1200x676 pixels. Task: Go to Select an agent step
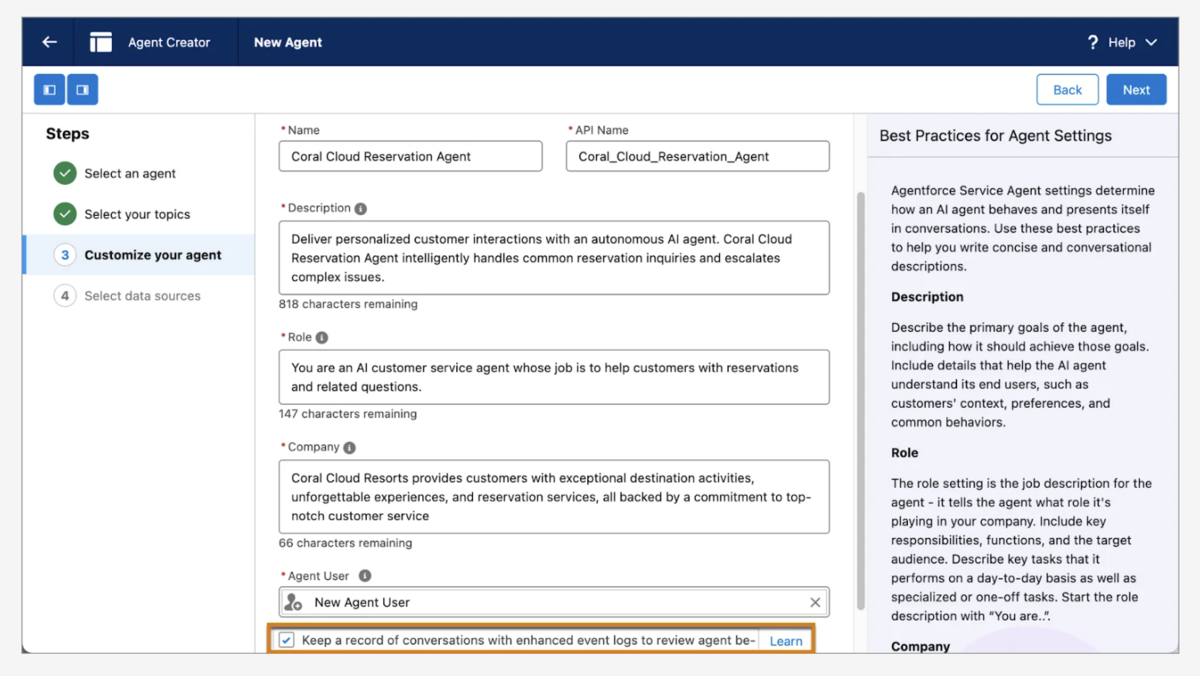(x=130, y=173)
